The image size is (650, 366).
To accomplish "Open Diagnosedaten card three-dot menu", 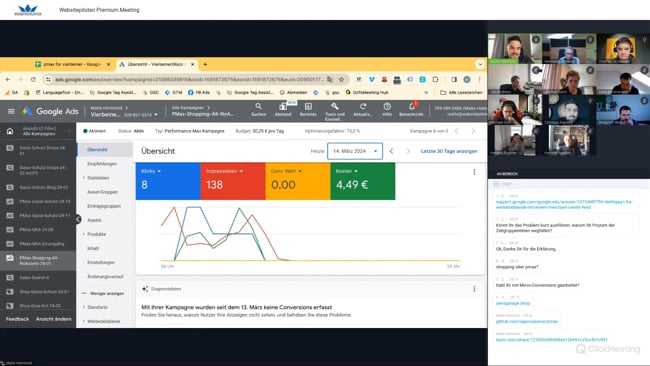I will (474, 289).
